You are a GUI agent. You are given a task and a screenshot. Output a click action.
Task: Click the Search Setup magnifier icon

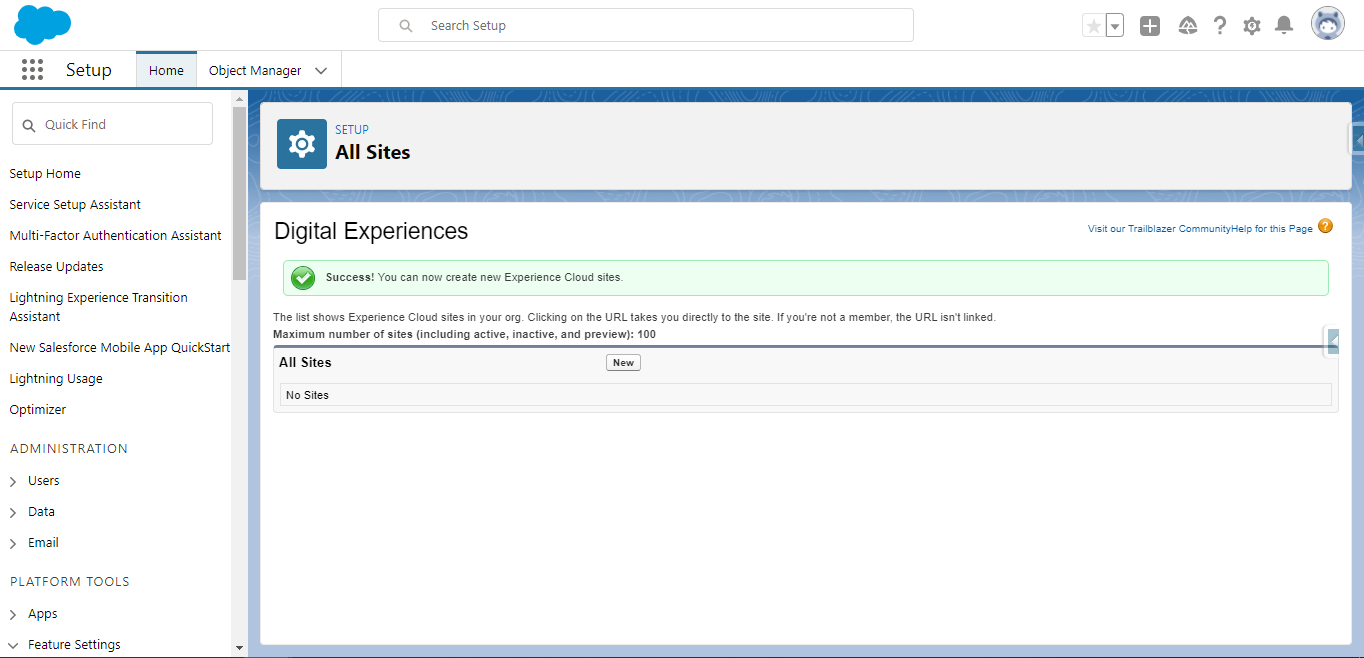(406, 26)
